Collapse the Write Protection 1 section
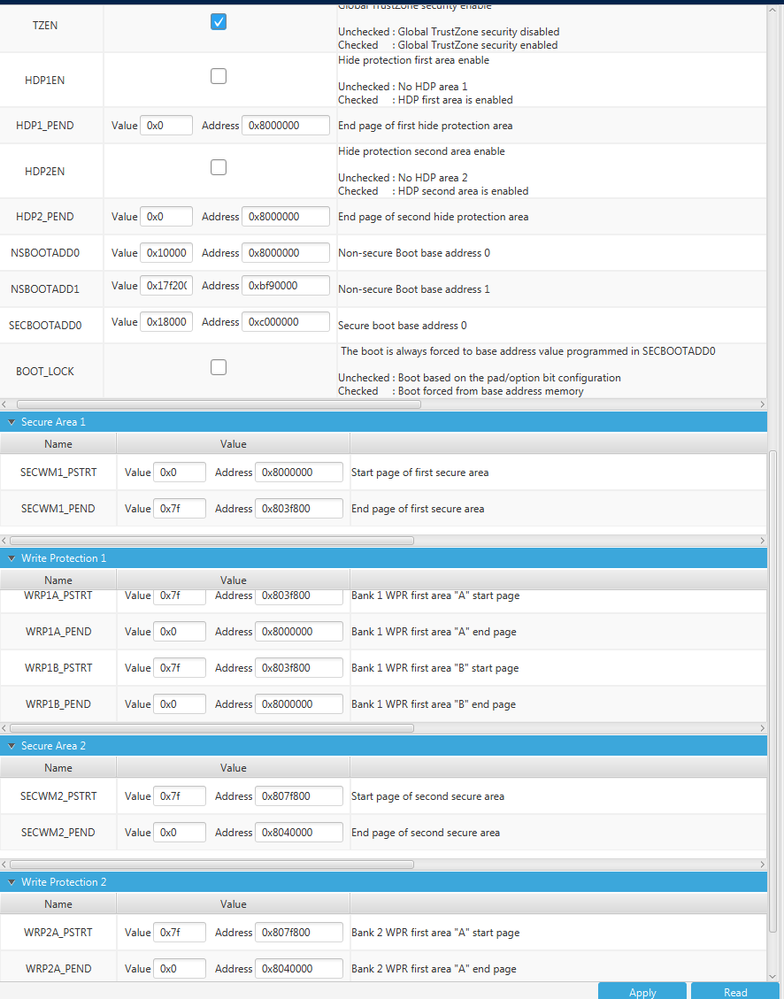The height and width of the screenshot is (999, 784). 11,558
